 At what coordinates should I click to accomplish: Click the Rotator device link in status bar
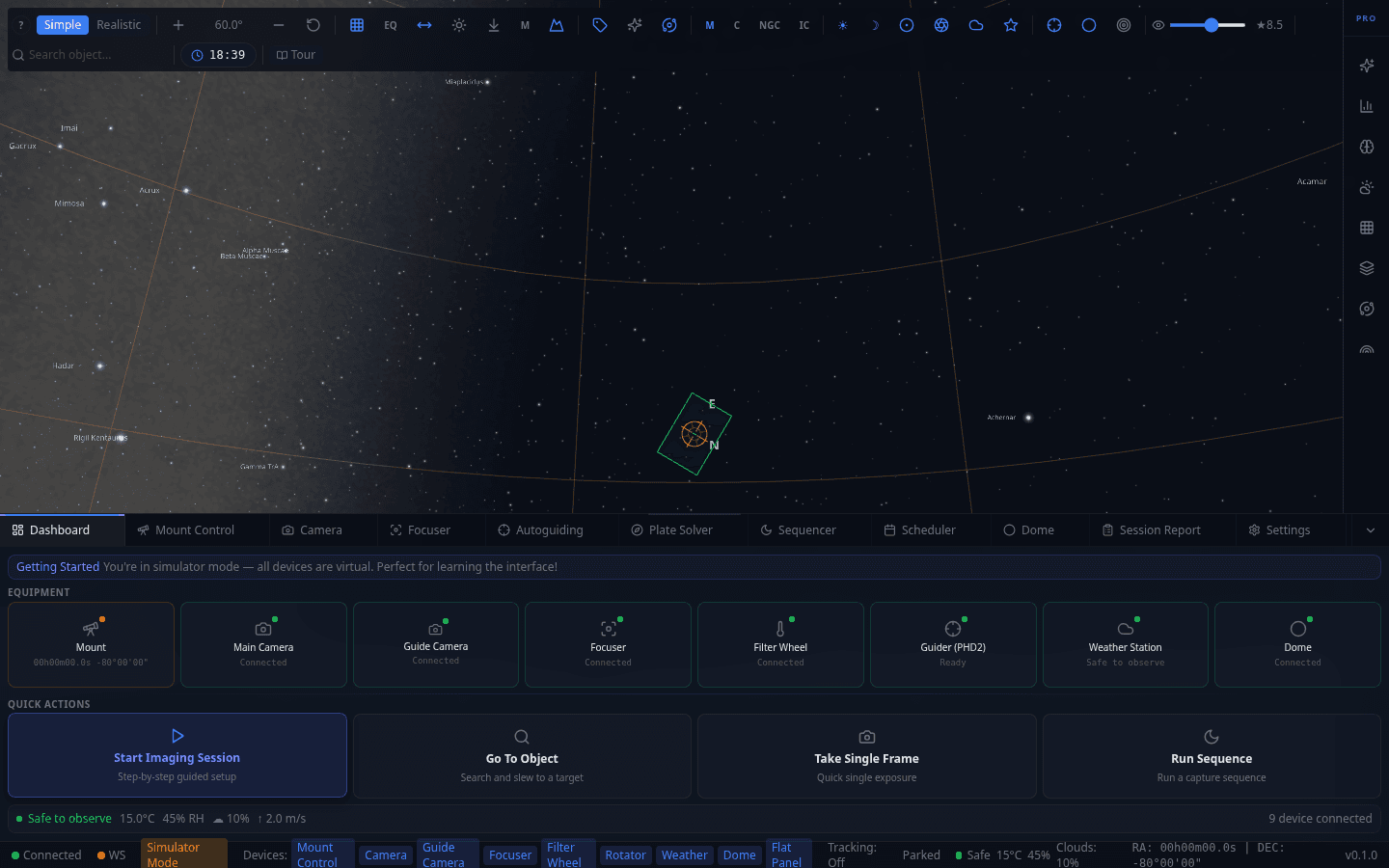[x=625, y=855]
